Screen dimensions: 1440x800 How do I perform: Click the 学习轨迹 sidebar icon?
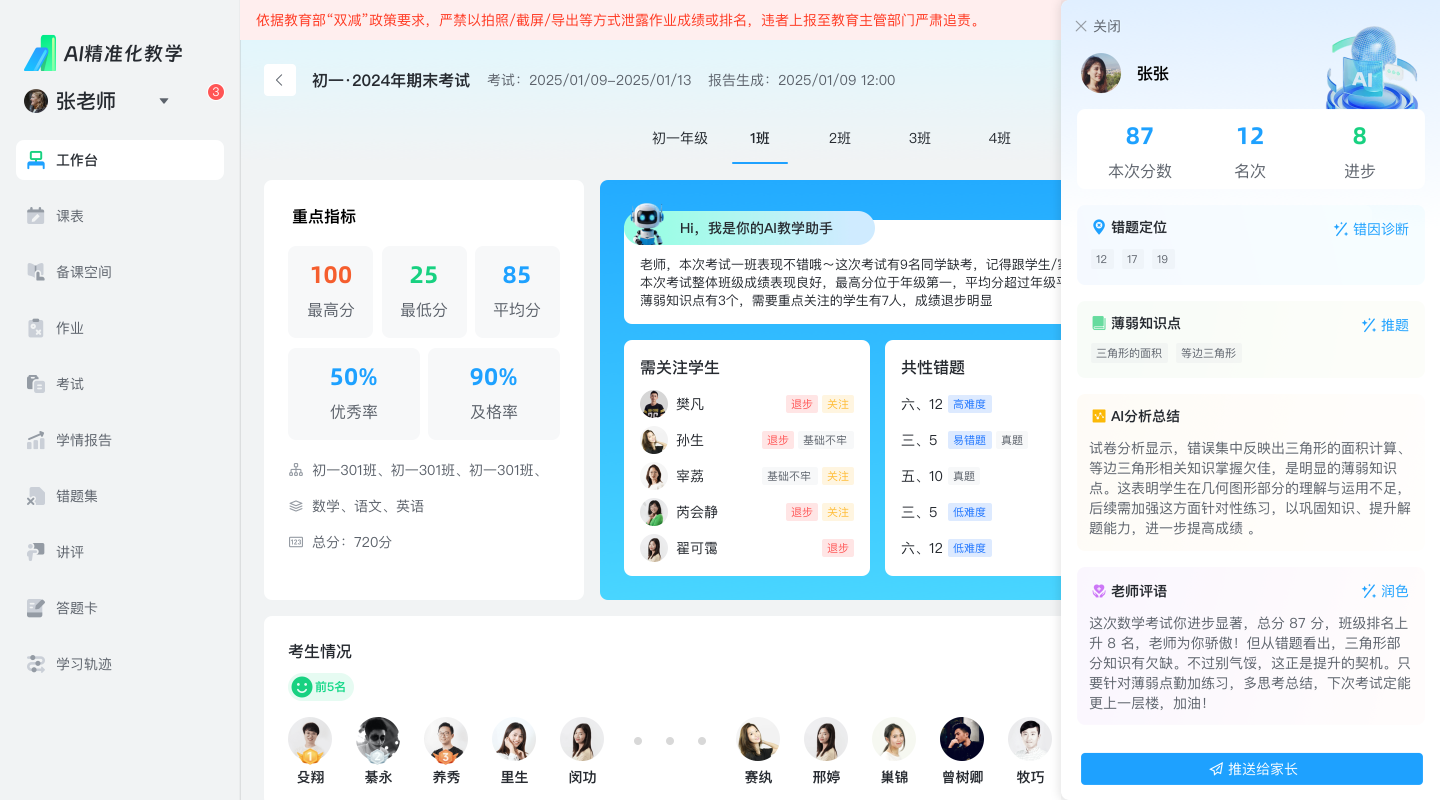(36, 664)
